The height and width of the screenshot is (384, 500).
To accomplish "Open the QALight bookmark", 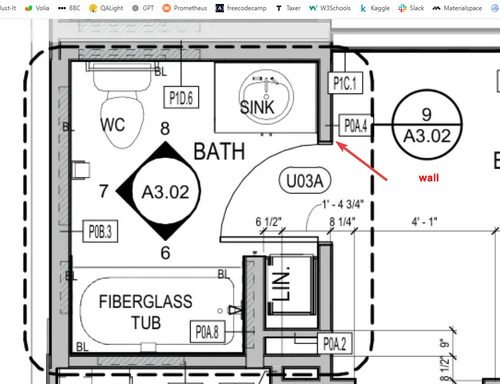I will coord(106,8).
